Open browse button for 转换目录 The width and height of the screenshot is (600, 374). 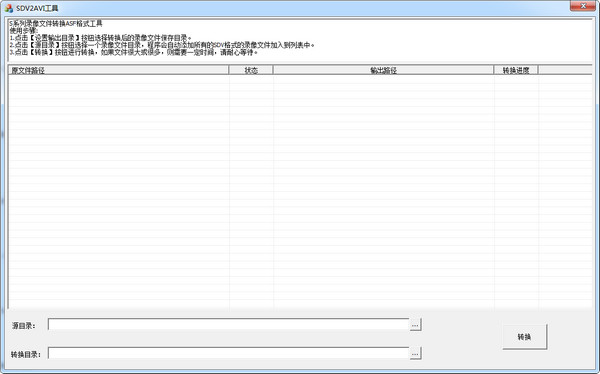coord(415,353)
